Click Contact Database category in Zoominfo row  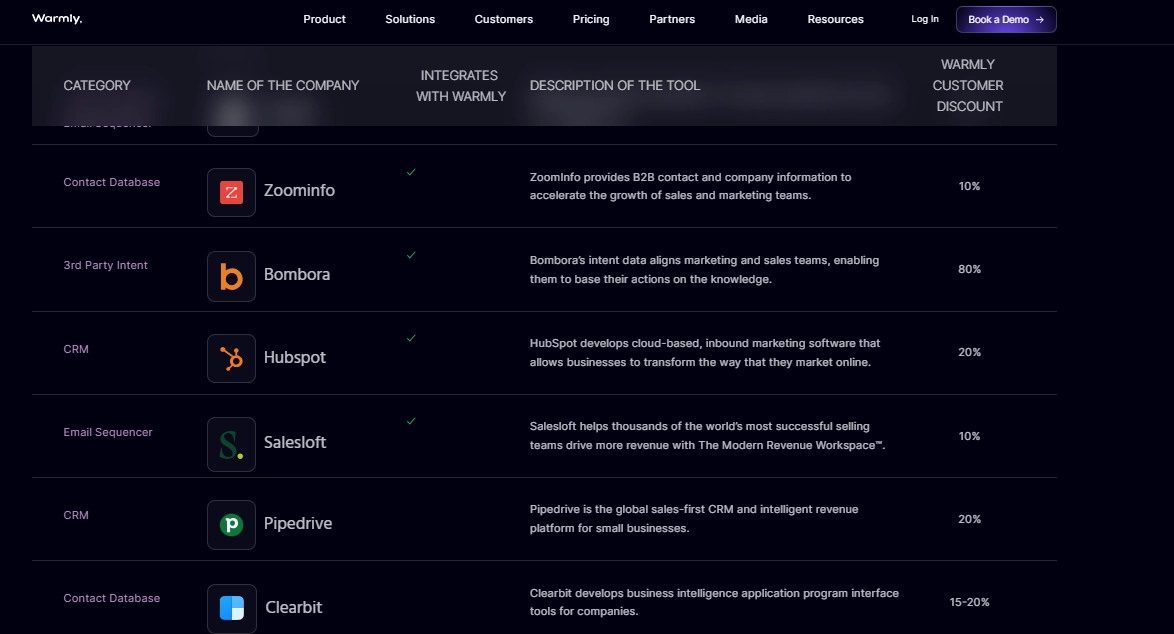click(112, 182)
